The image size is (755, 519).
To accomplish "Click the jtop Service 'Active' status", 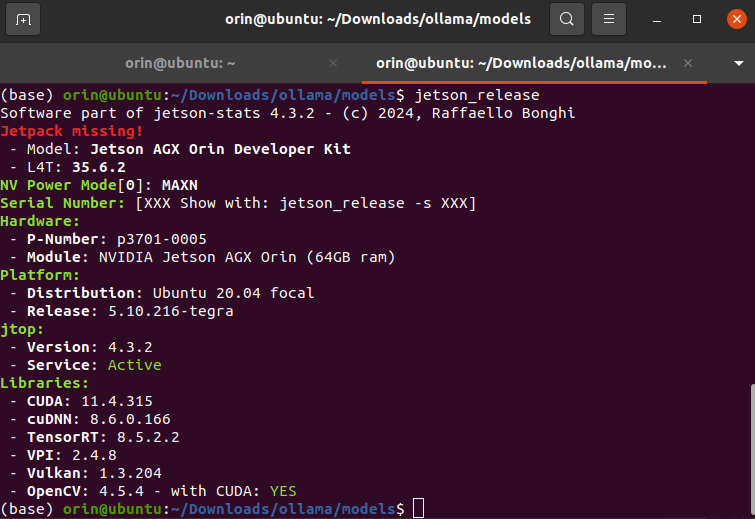I will tap(135, 365).
